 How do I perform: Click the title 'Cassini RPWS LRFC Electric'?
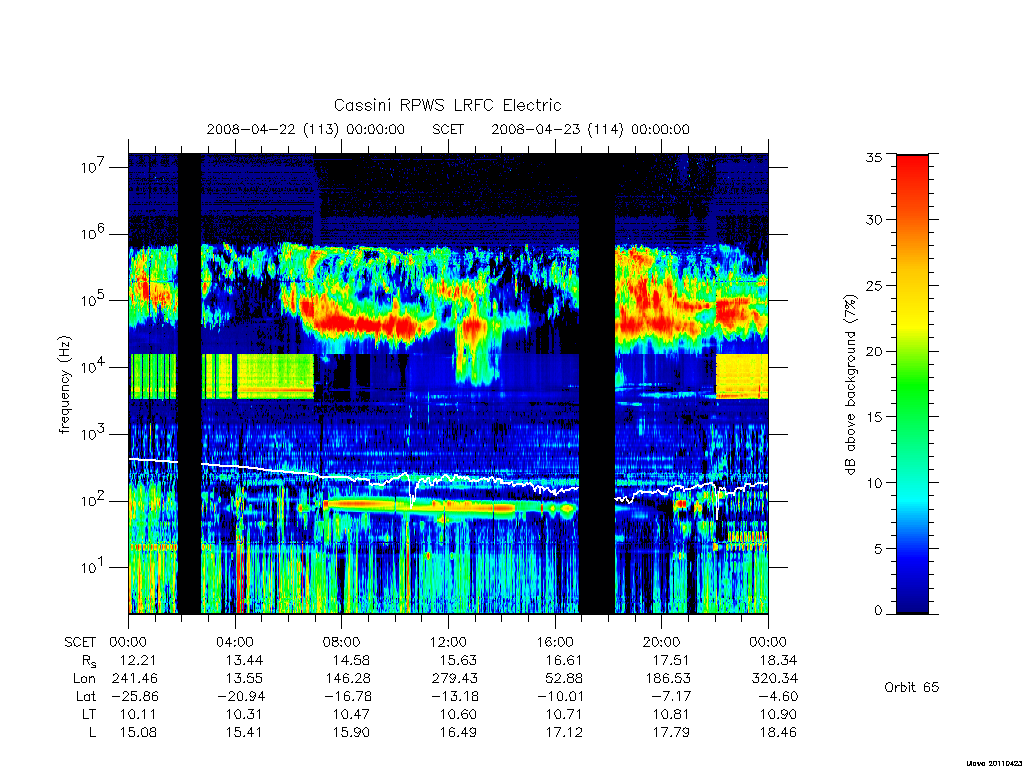tap(447, 105)
